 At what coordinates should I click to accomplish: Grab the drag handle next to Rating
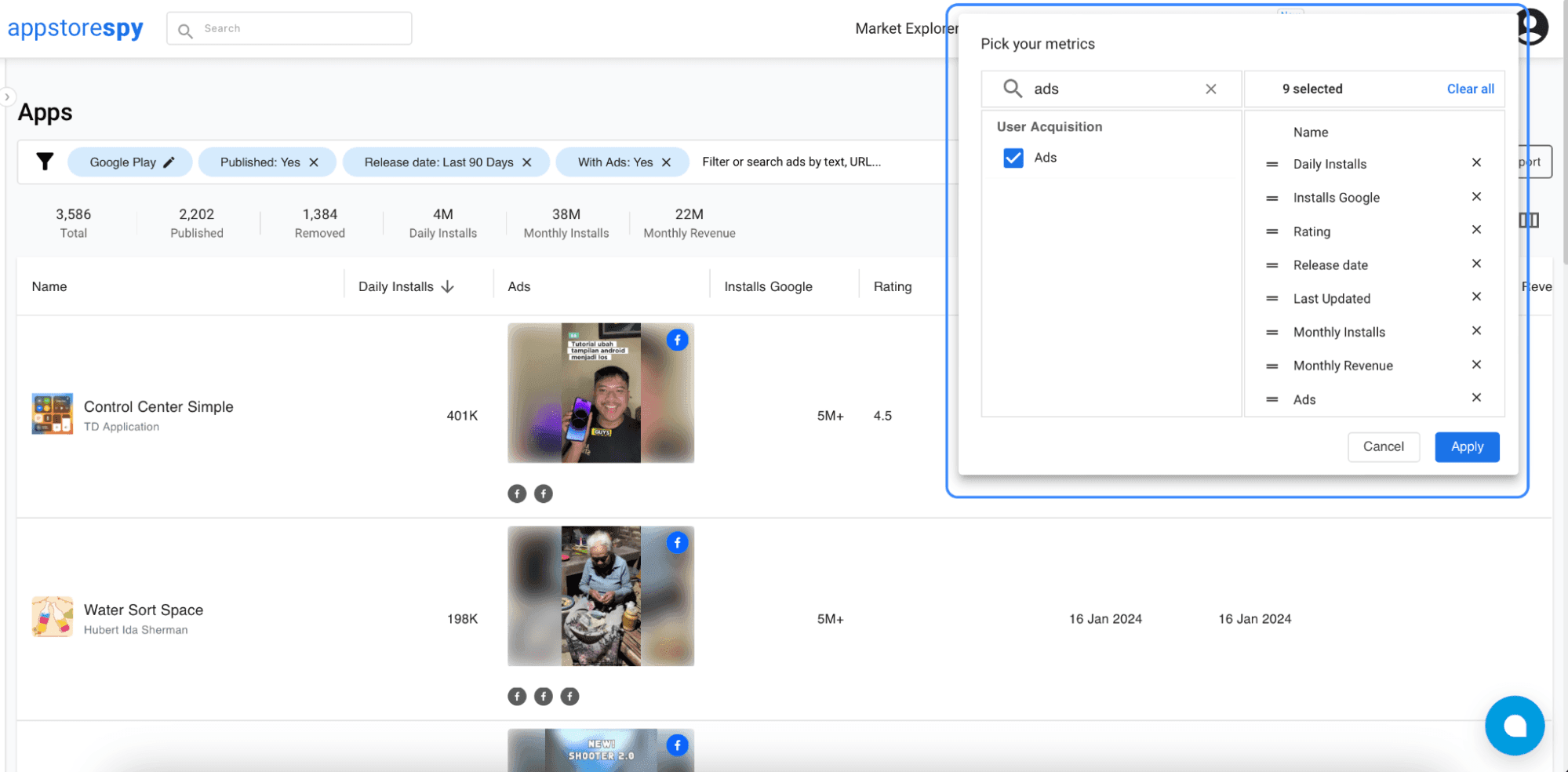click(1271, 231)
